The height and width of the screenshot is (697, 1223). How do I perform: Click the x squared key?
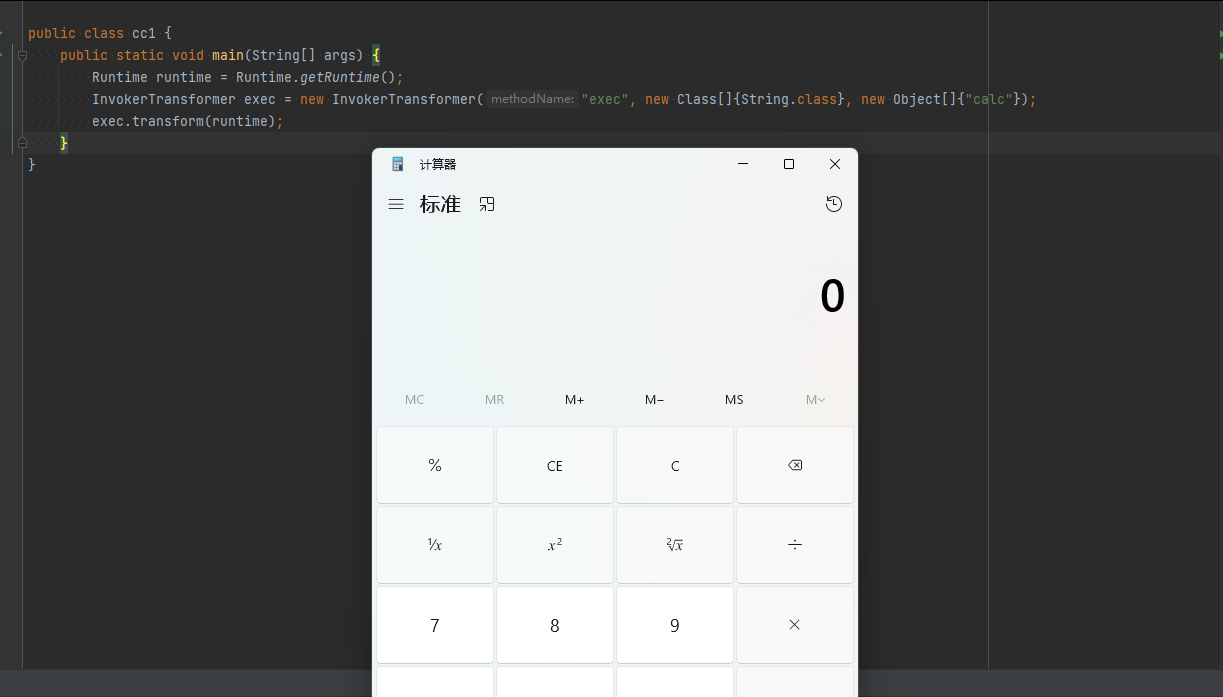(555, 545)
